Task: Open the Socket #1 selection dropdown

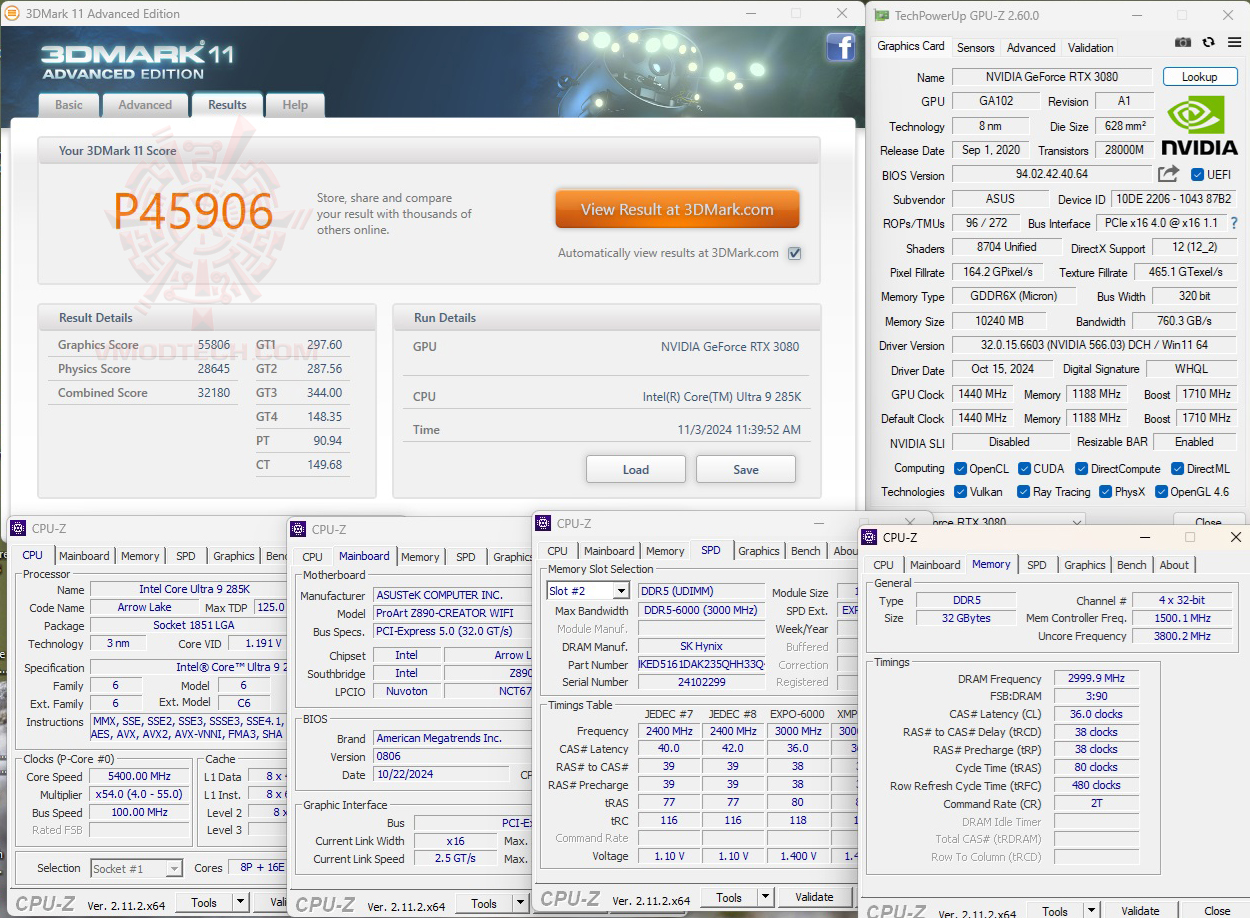Action: click(x=173, y=869)
